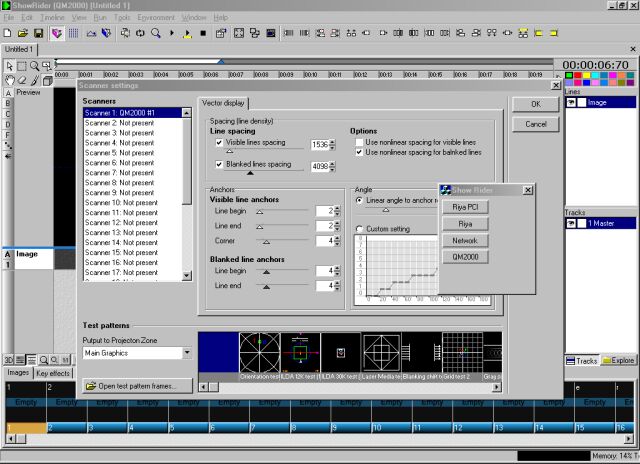Uncheck Visible lines spacing checkbox
Image resolution: width=640 pixels, height=464 pixels.
tap(219, 143)
